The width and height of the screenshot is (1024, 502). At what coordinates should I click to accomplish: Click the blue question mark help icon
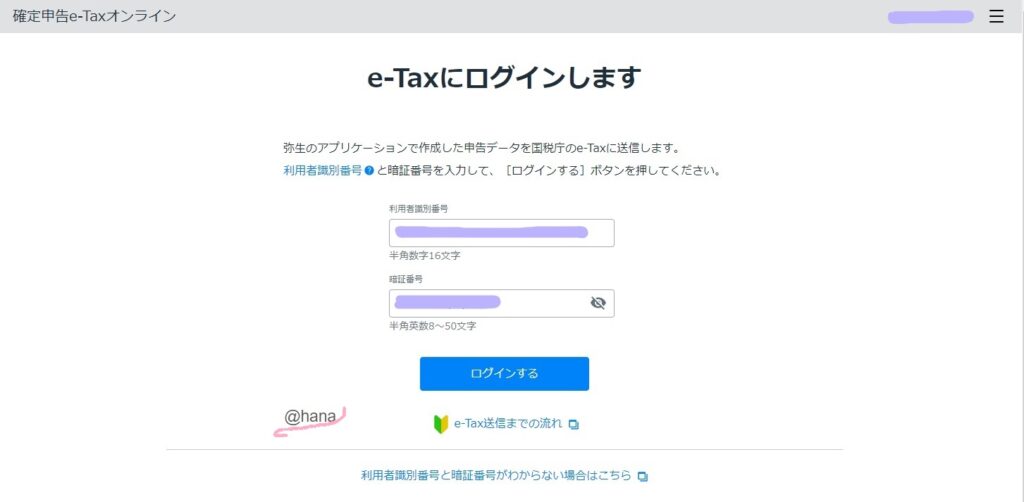(369, 171)
